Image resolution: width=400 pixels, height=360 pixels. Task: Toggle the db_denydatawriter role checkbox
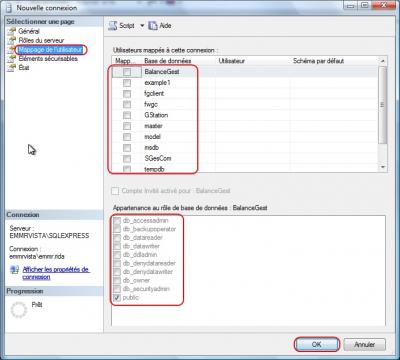point(117,272)
